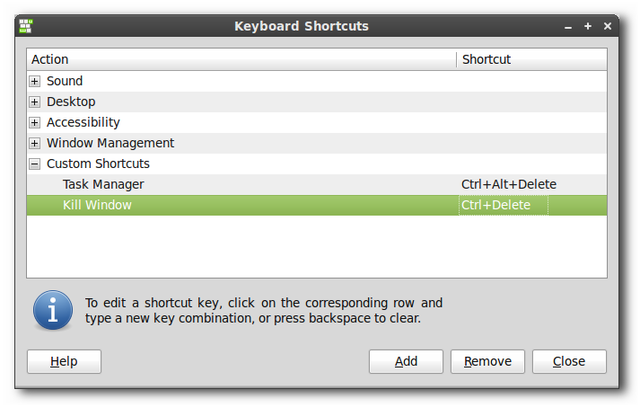Maximize the window with plus icon
This screenshot has width=640, height=407.
click(588, 26)
